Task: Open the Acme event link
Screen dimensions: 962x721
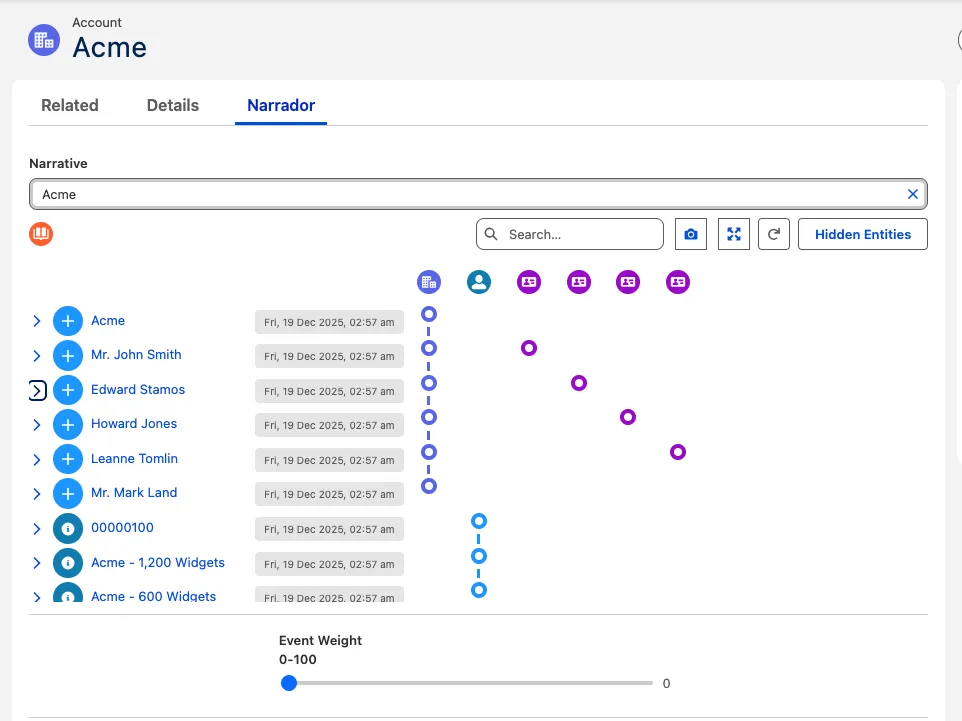Action: 108,320
